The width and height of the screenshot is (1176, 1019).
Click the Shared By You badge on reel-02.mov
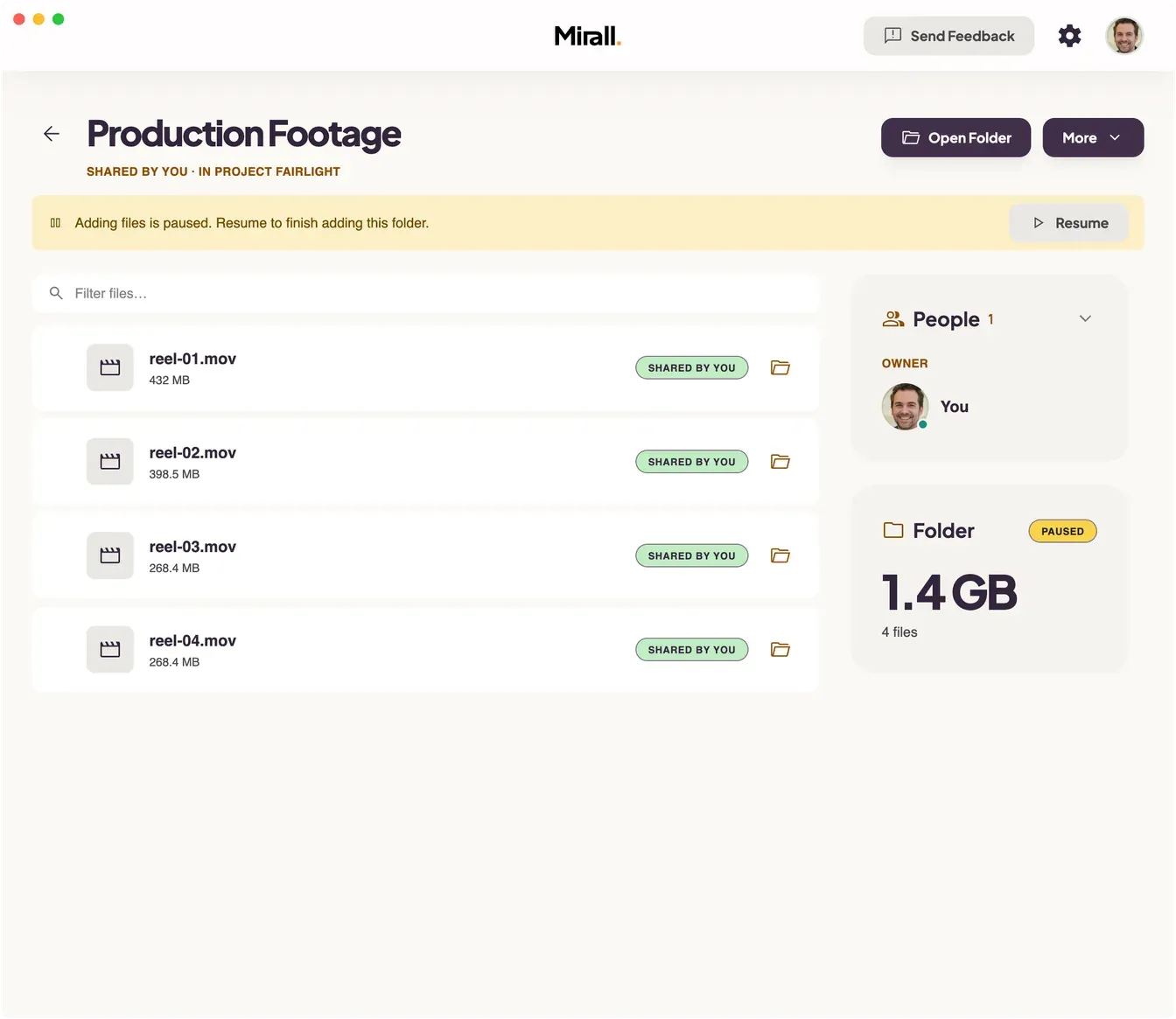pos(691,461)
